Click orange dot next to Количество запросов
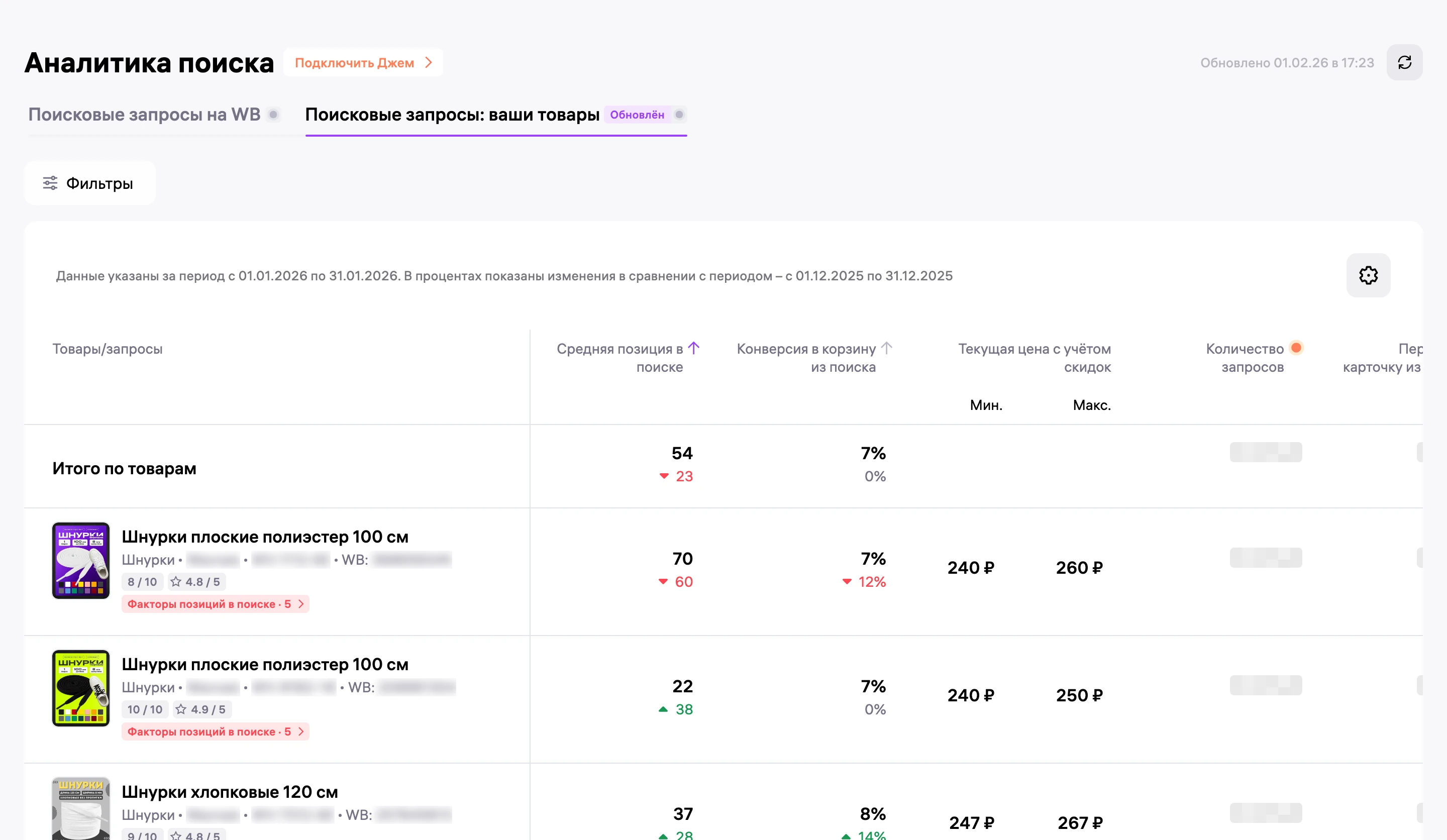Viewport: 1447px width, 840px height. 1295,347
